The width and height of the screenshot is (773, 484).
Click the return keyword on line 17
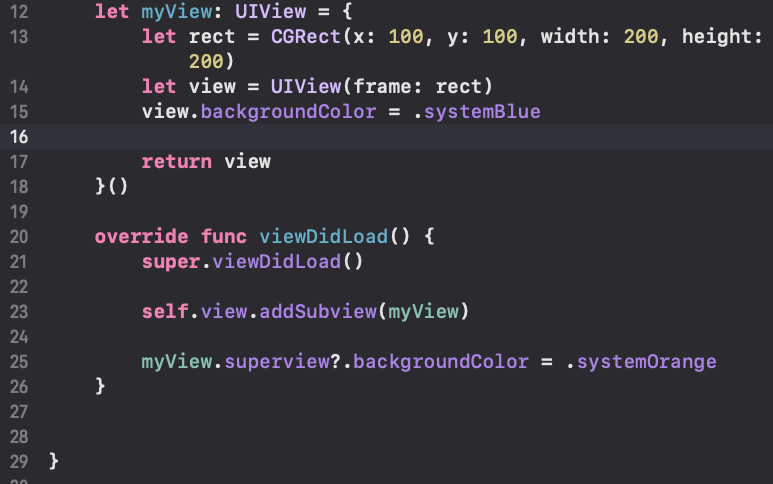[176, 162]
